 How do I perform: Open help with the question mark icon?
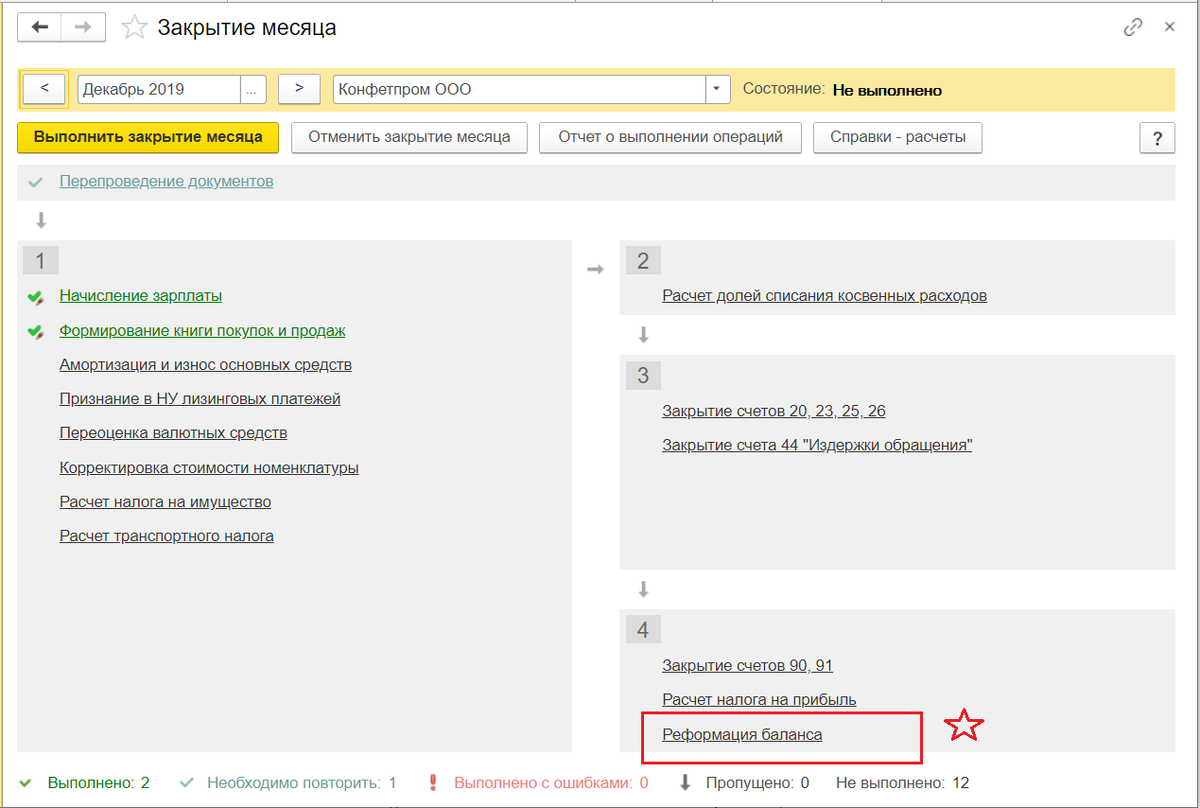click(1157, 138)
